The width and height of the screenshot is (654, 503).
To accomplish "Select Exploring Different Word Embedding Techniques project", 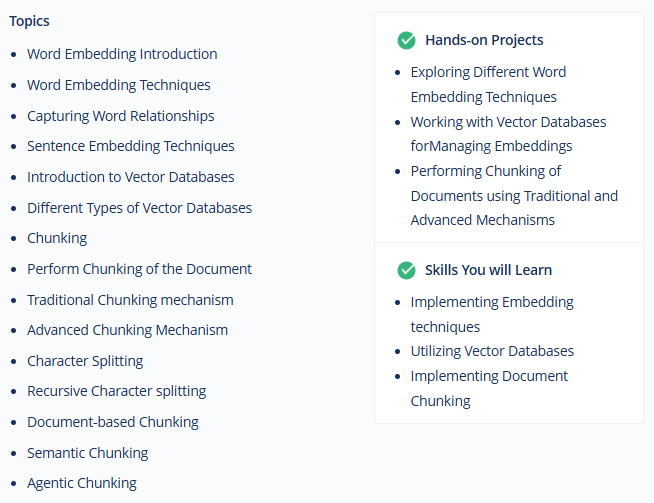I will (x=488, y=85).
